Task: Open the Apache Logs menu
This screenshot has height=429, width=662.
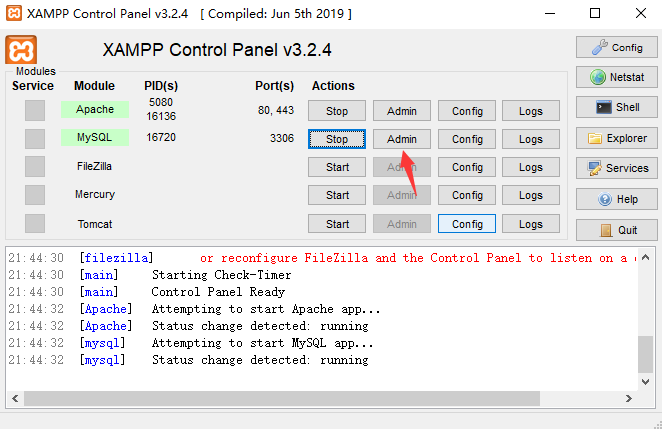Action: tap(531, 111)
